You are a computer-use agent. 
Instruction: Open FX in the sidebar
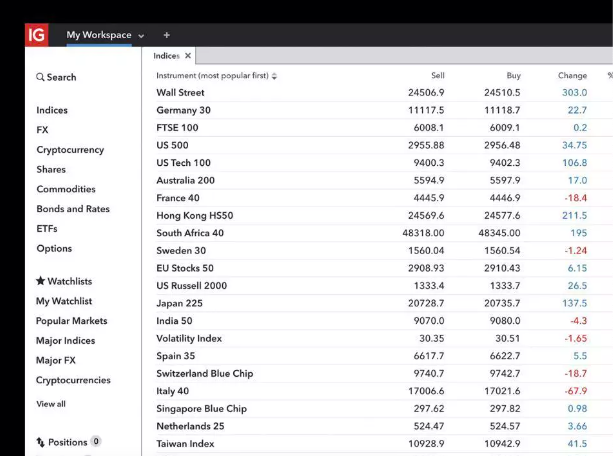point(42,130)
